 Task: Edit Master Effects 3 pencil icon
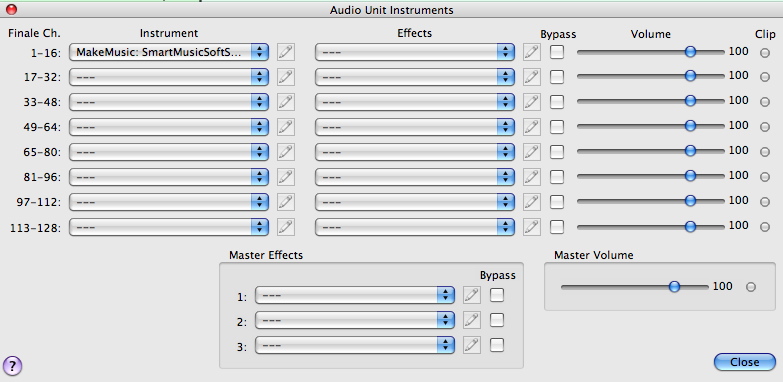472,345
